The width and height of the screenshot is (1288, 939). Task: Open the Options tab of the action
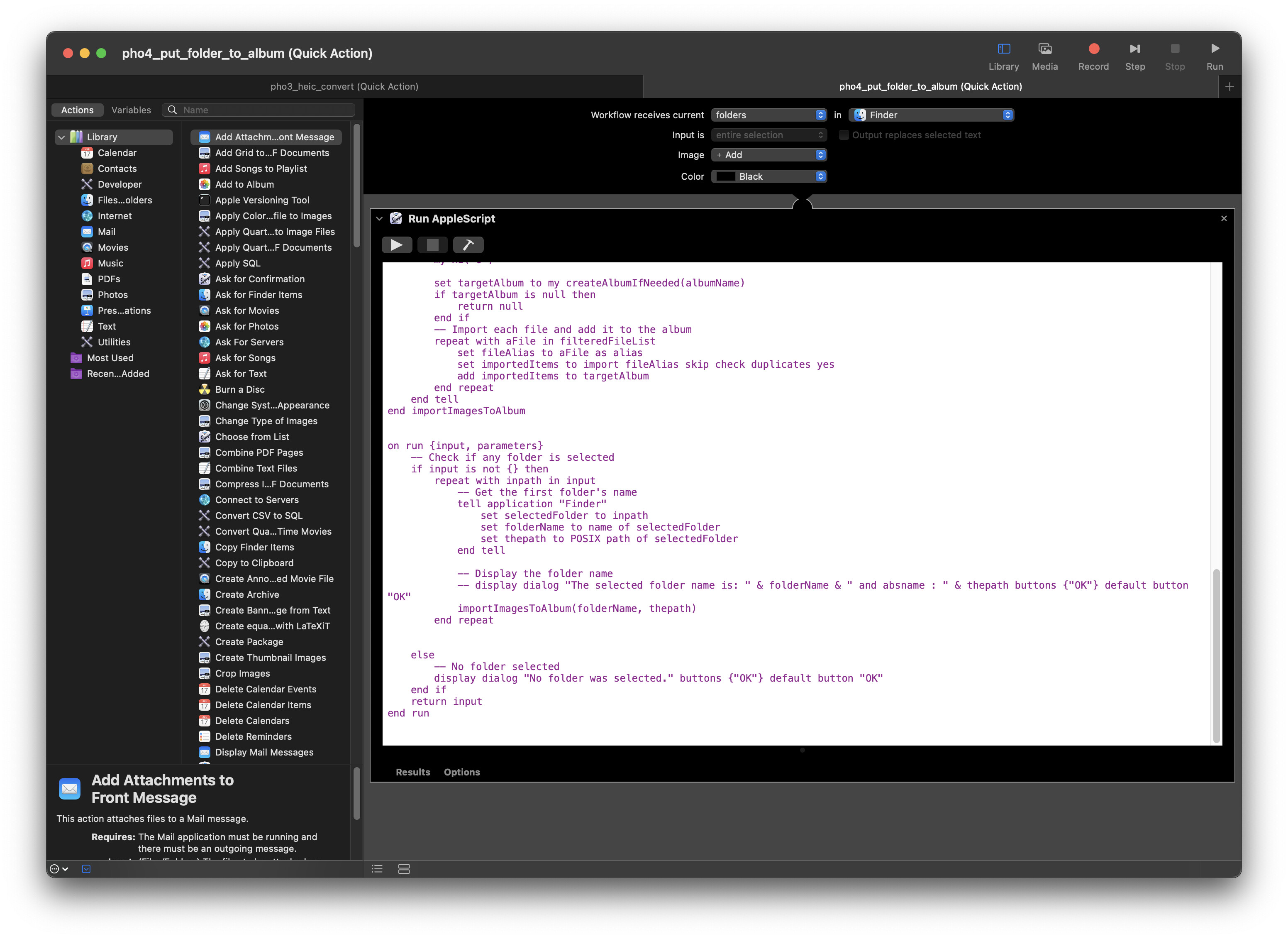[461, 772]
